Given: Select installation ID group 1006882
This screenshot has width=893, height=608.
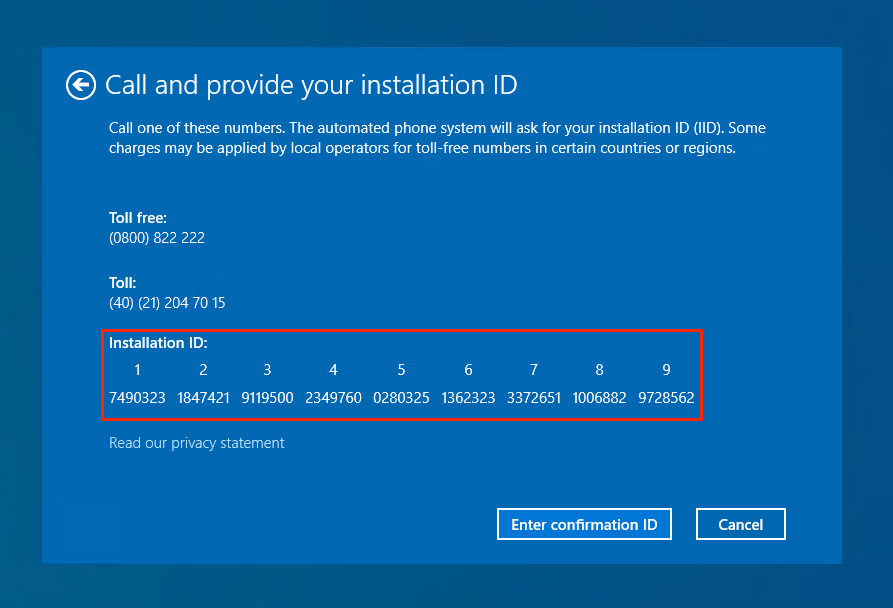Looking at the screenshot, I should click(599, 398).
